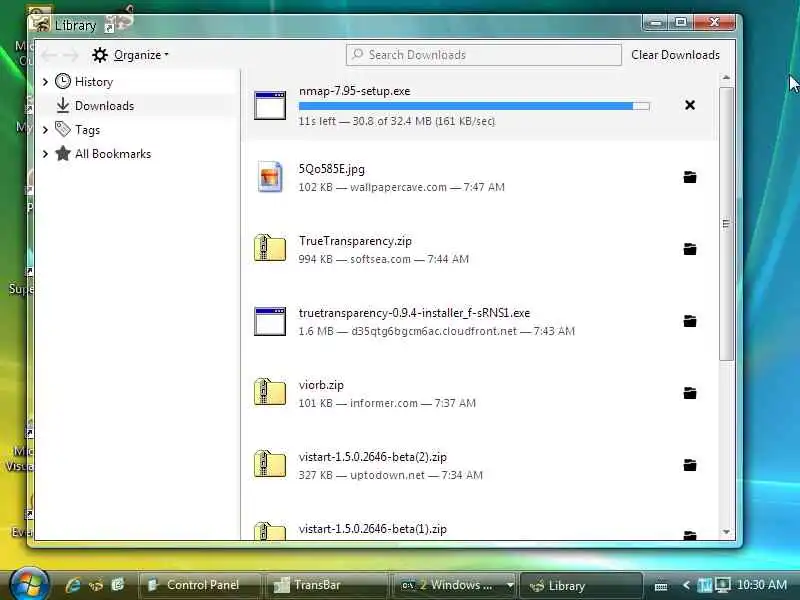Click the 10:30 AM taskbar clock

click(762, 585)
